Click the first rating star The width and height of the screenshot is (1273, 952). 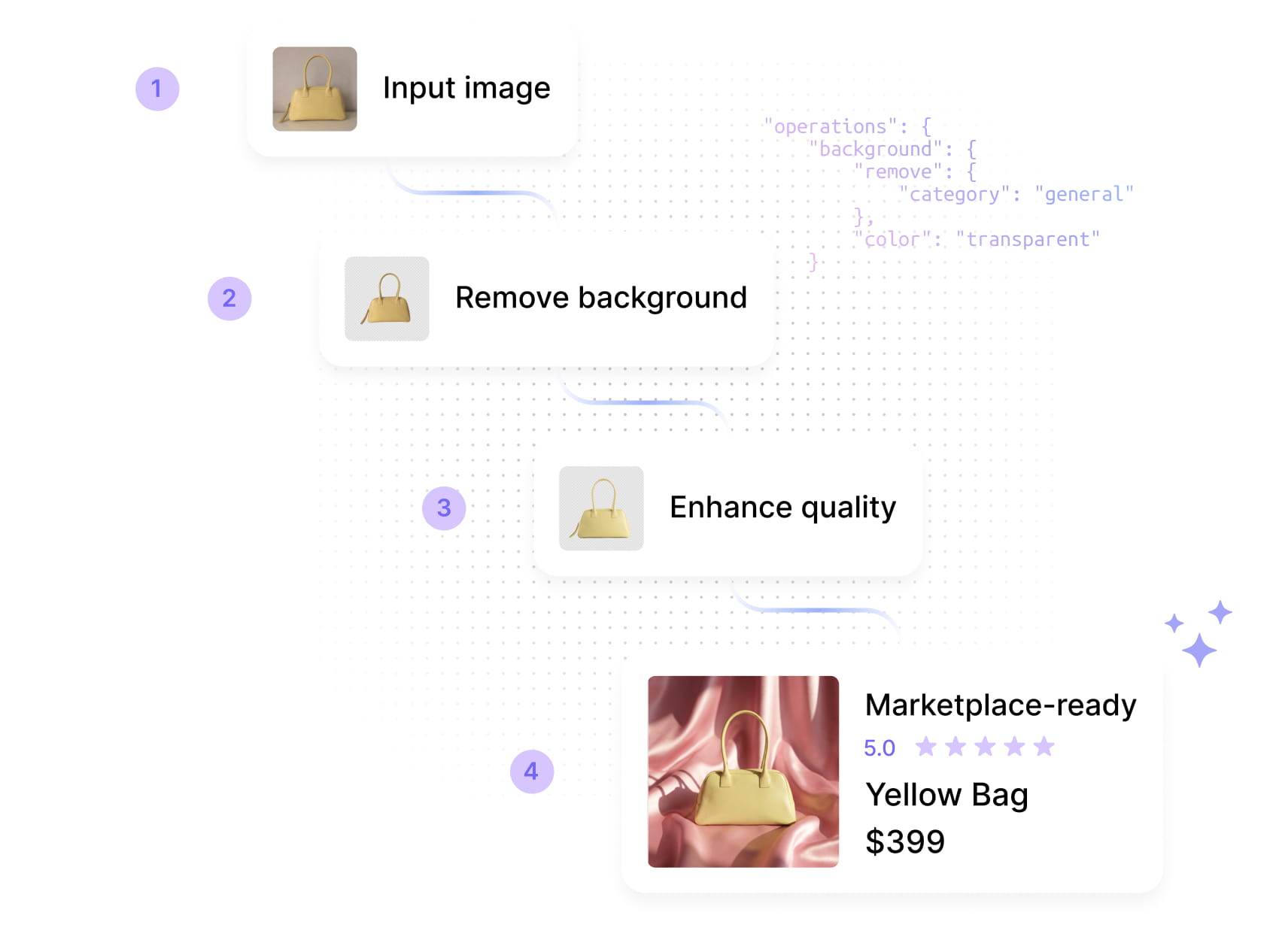(926, 747)
